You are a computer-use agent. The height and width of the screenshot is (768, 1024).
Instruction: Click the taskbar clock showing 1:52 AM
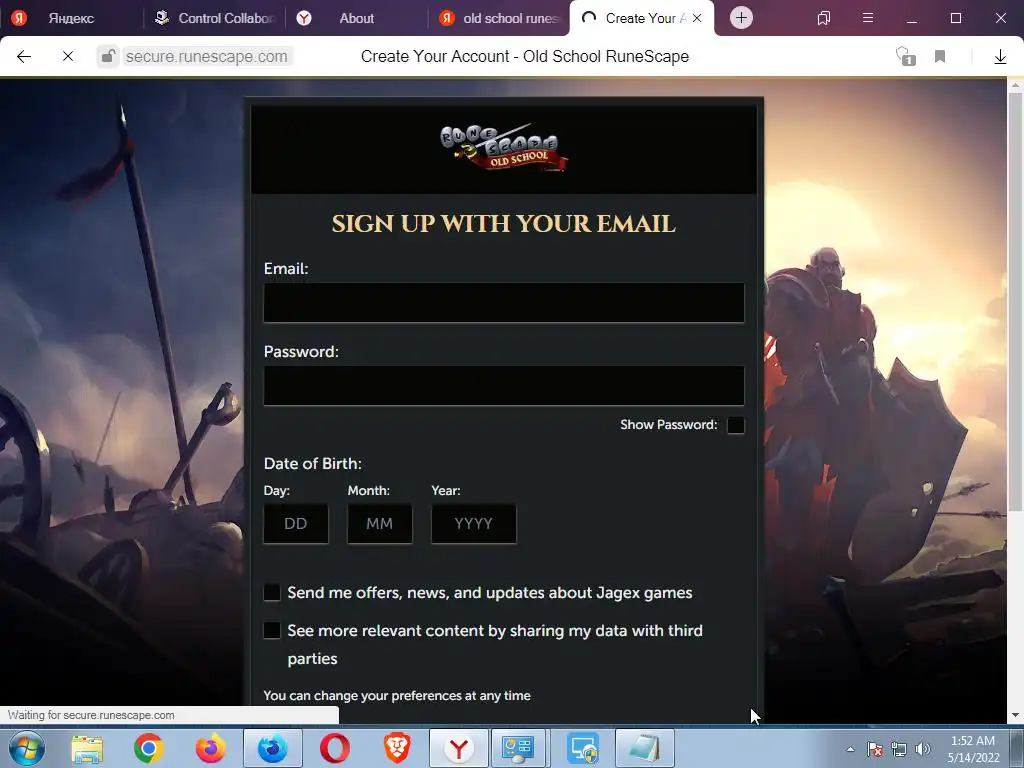point(972,749)
